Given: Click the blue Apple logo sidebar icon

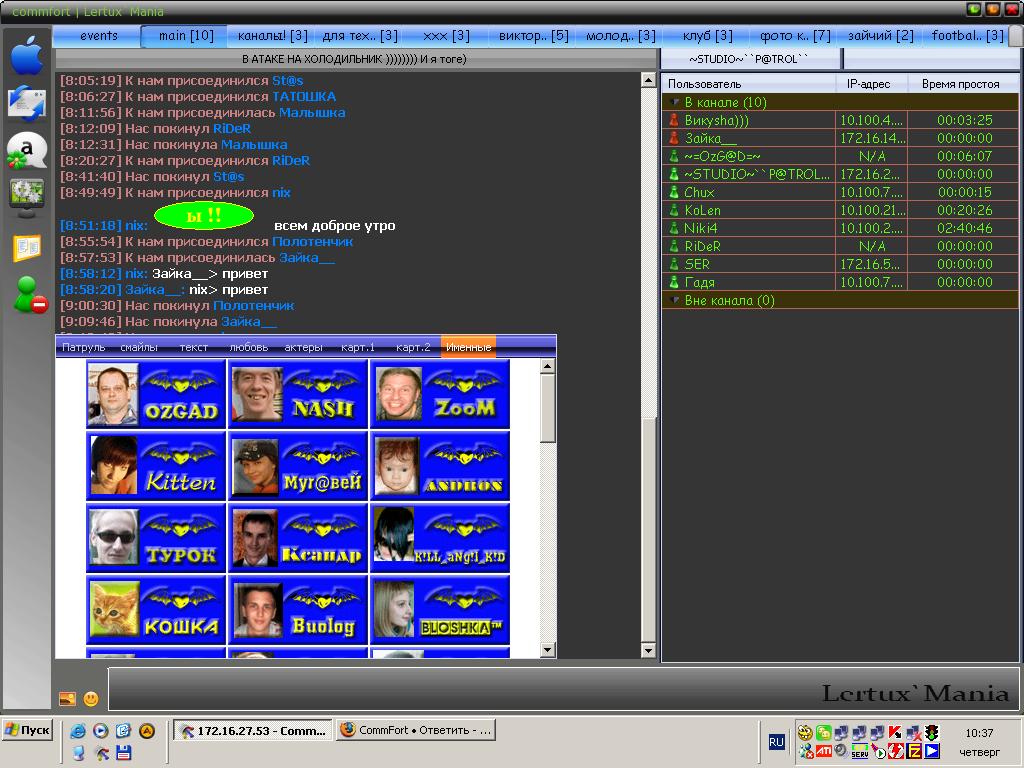Looking at the screenshot, I should point(27,57).
